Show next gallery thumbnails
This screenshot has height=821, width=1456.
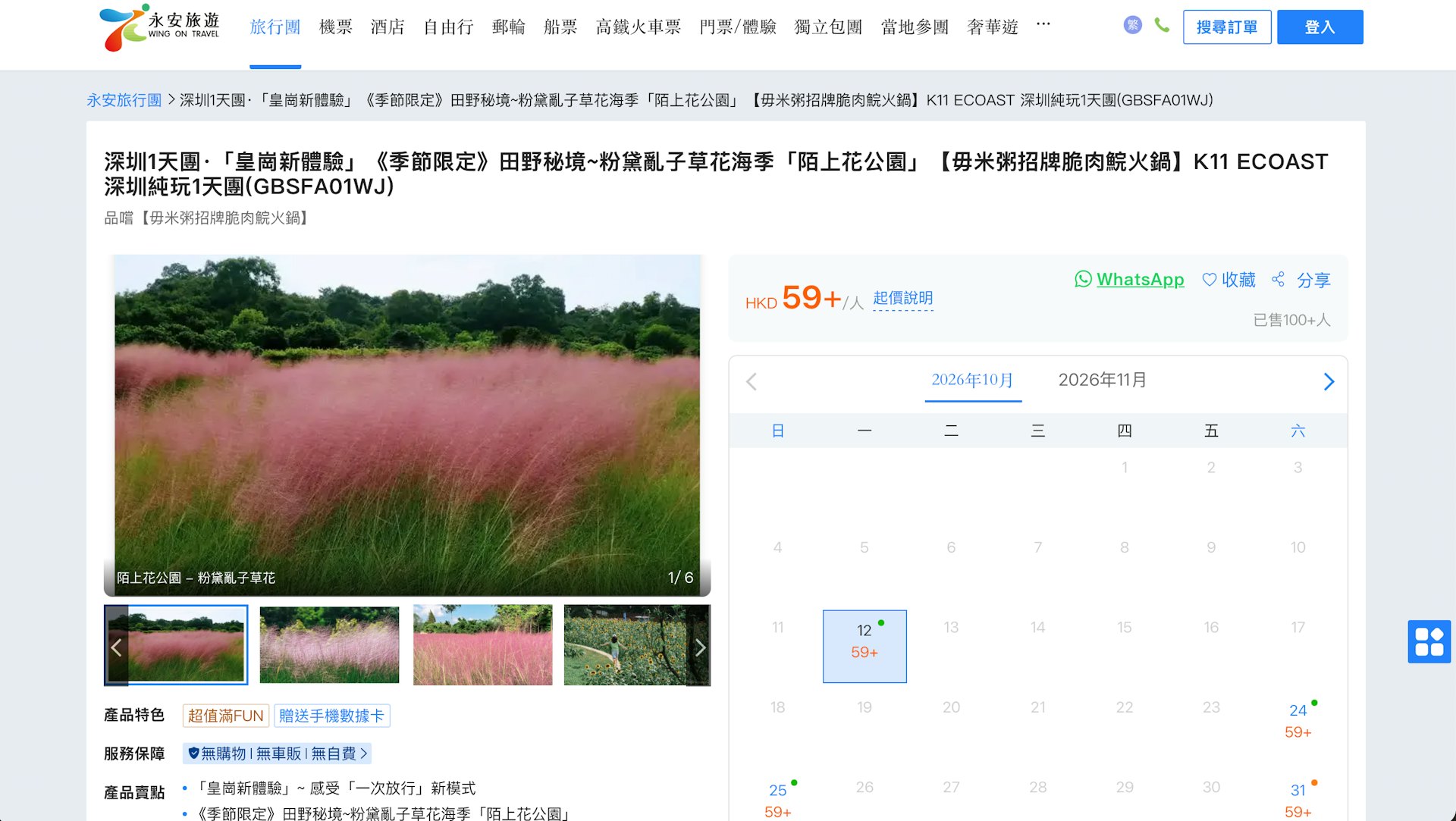click(700, 647)
